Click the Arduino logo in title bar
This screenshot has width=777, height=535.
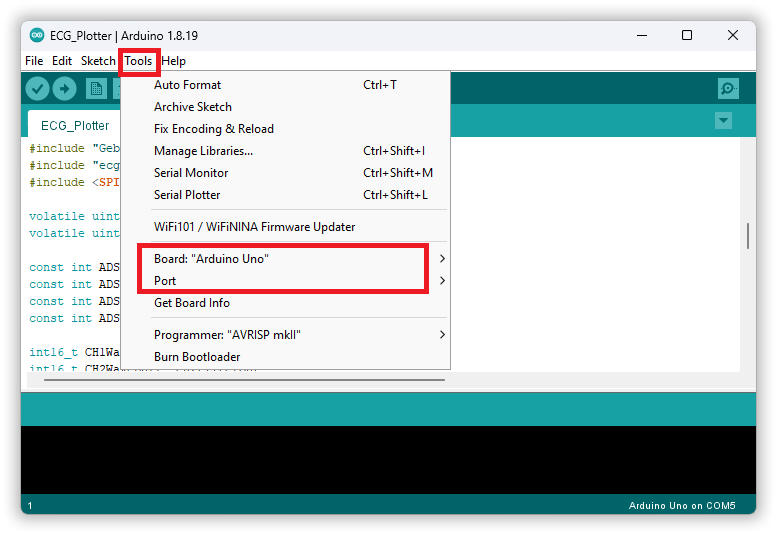click(37, 35)
